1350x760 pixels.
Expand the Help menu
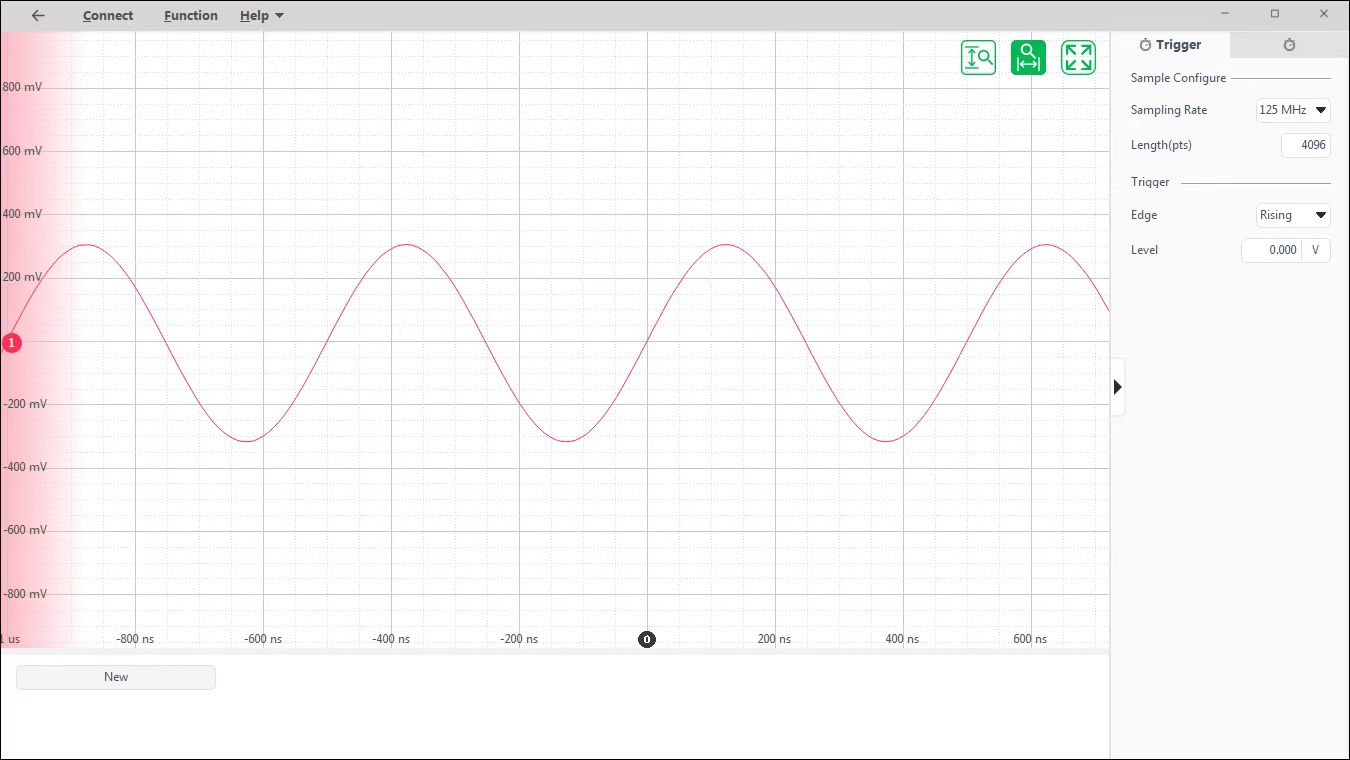click(x=262, y=15)
